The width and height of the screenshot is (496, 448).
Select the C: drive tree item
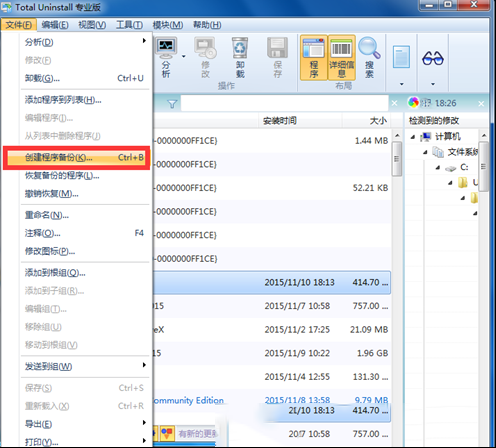[464, 167]
